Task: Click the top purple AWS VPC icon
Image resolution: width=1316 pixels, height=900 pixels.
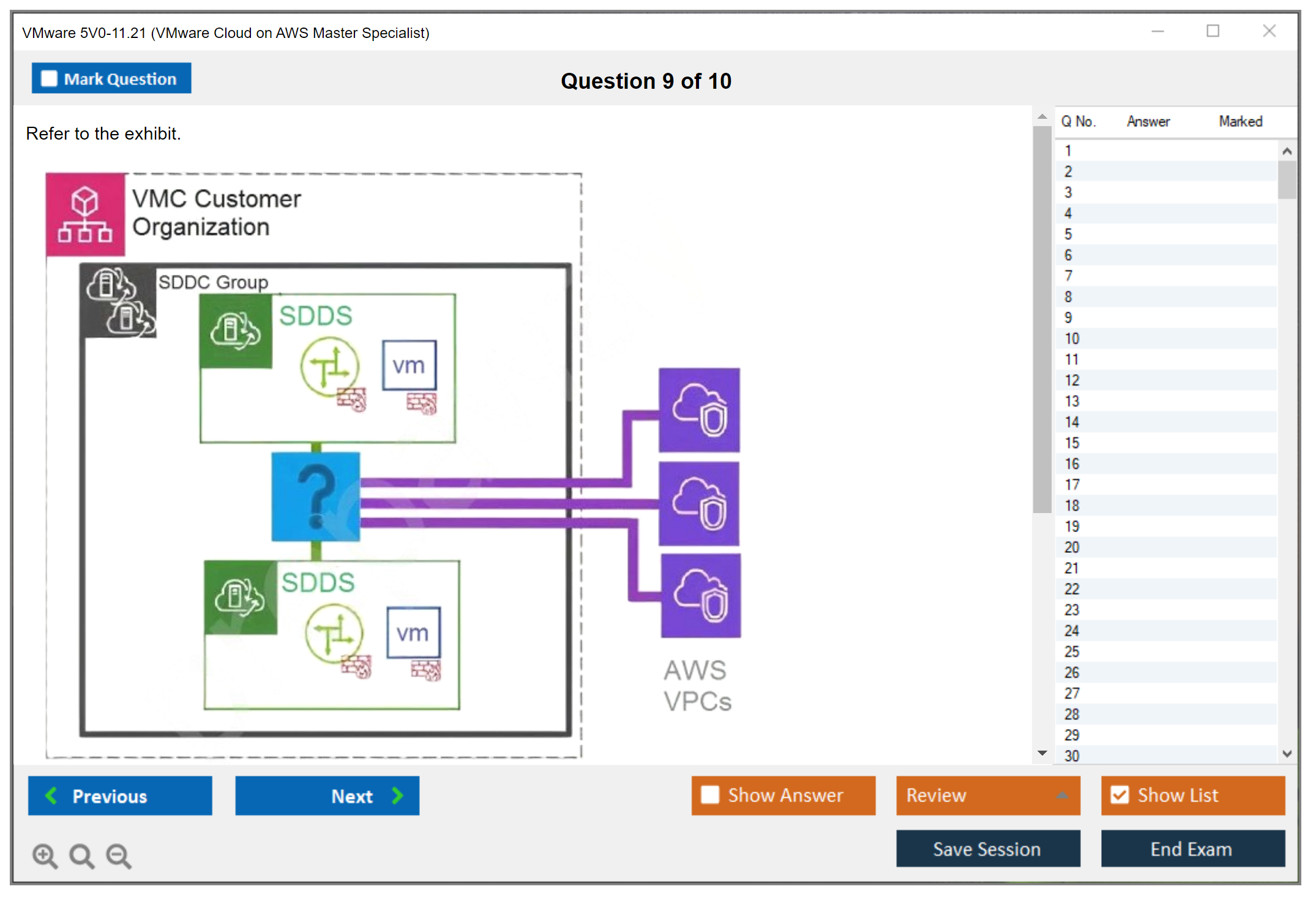Action: (699, 410)
